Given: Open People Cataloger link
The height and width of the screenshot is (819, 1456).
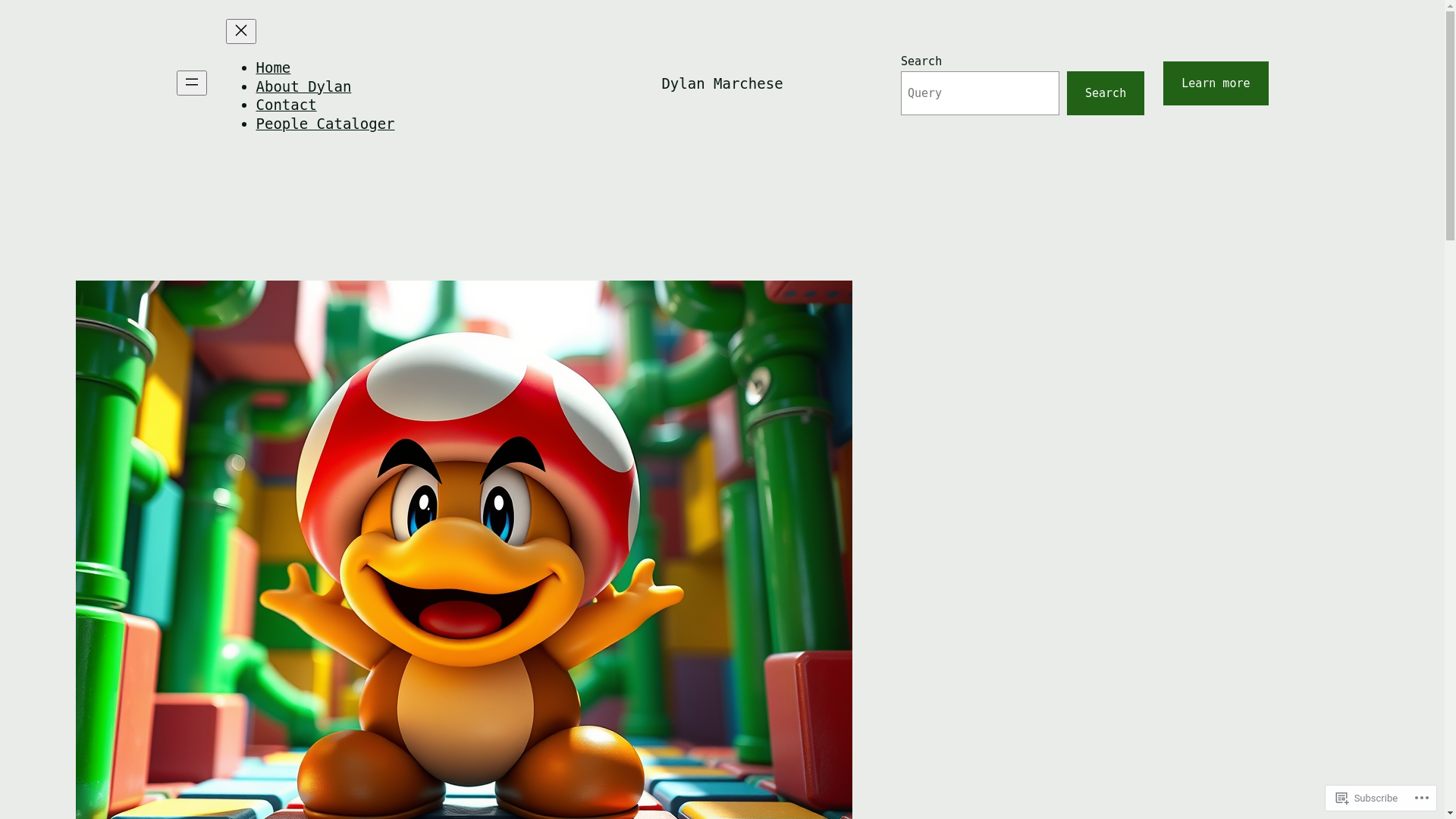Looking at the screenshot, I should tap(325, 124).
